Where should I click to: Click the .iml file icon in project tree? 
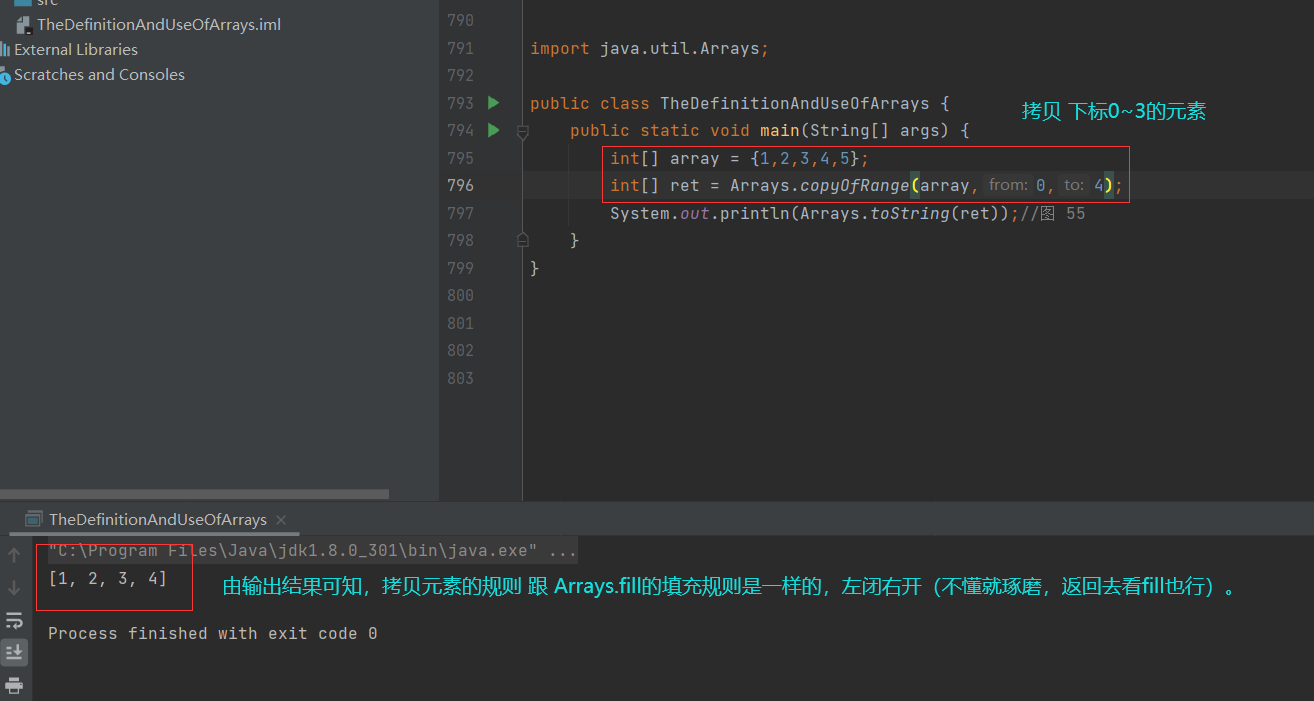[24, 25]
